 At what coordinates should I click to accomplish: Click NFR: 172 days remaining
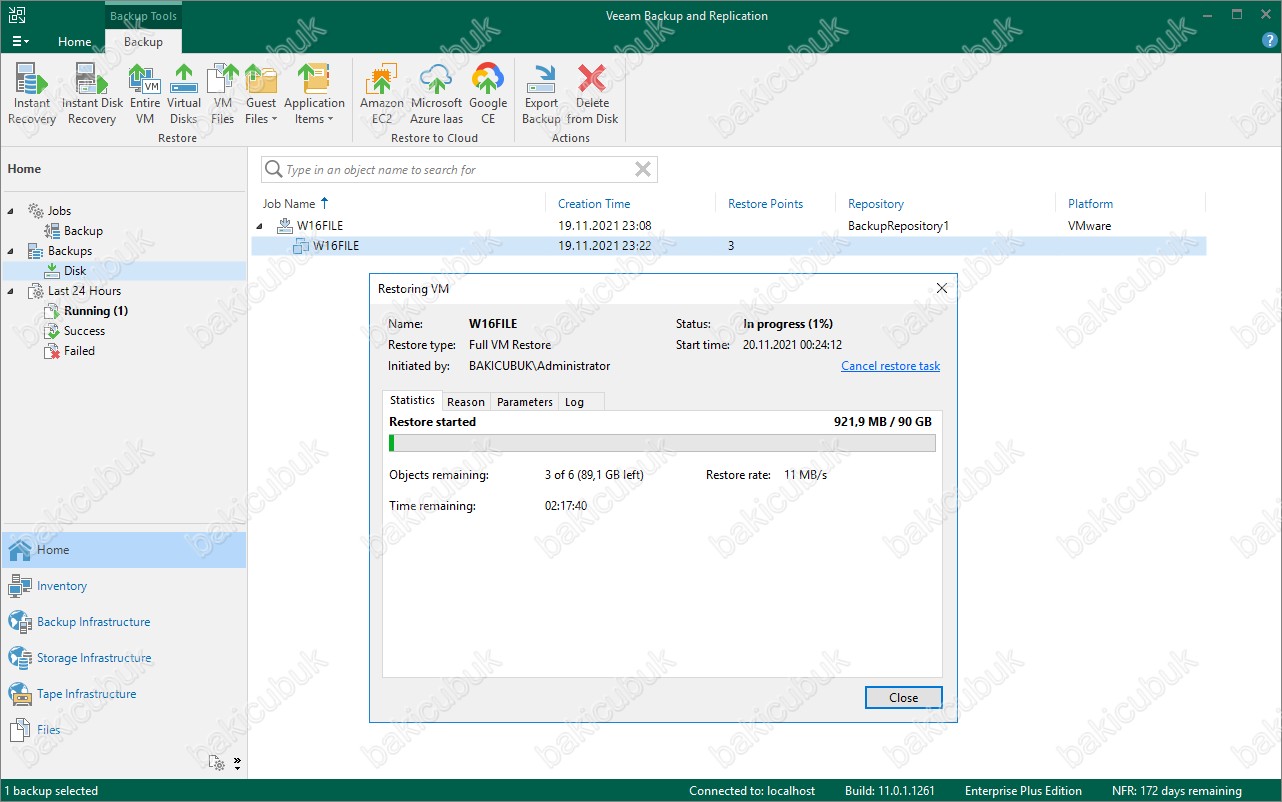(x=1176, y=791)
